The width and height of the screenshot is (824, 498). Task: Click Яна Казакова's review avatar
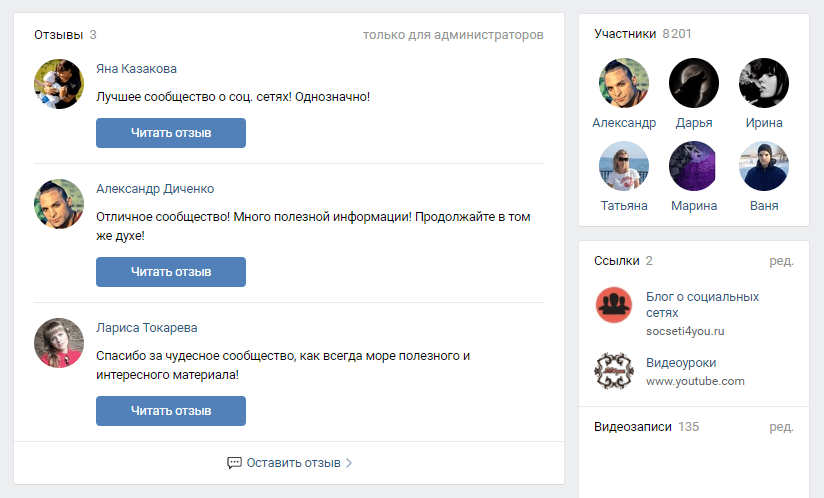(x=59, y=84)
